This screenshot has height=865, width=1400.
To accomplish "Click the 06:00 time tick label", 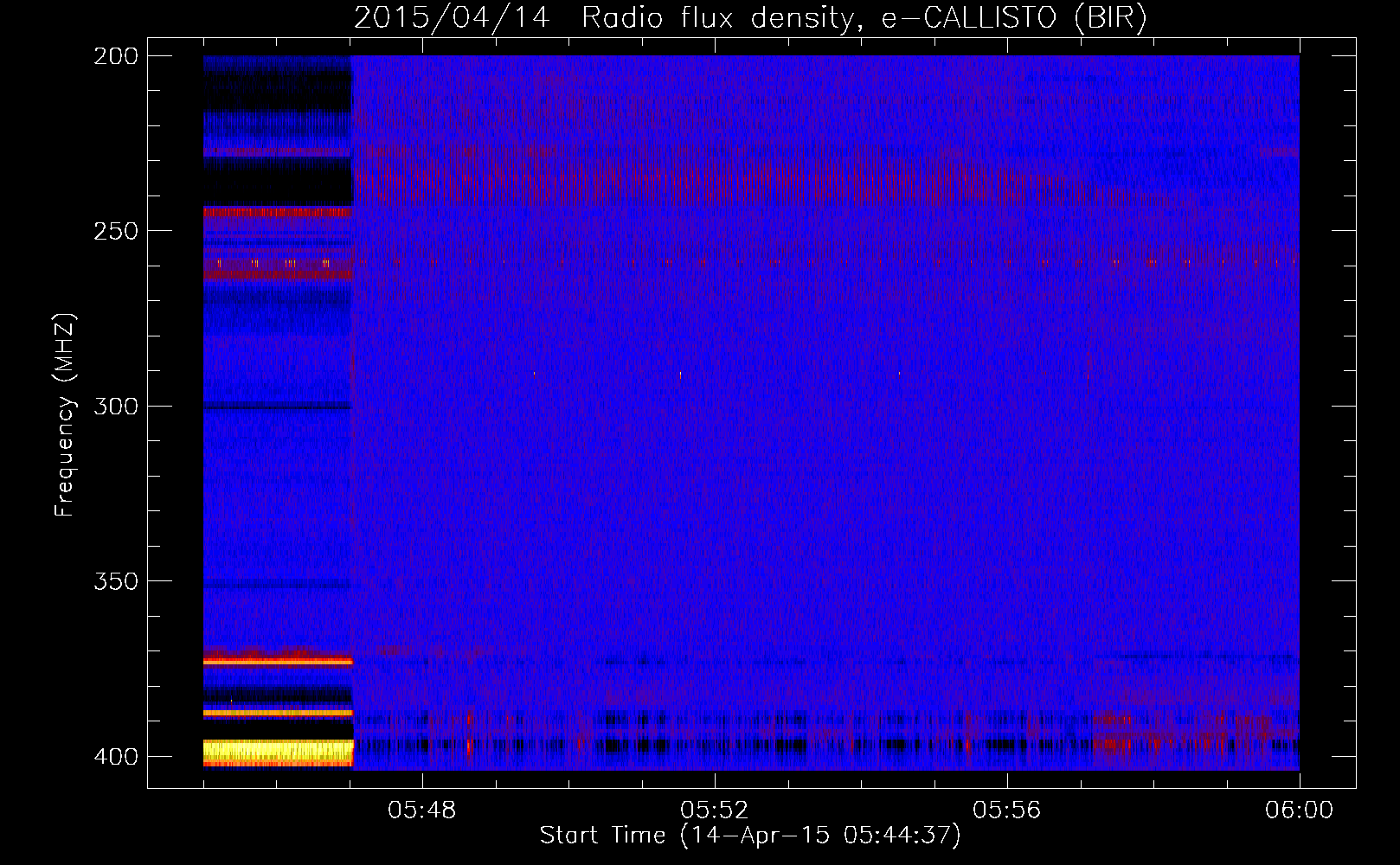I will (1300, 811).
